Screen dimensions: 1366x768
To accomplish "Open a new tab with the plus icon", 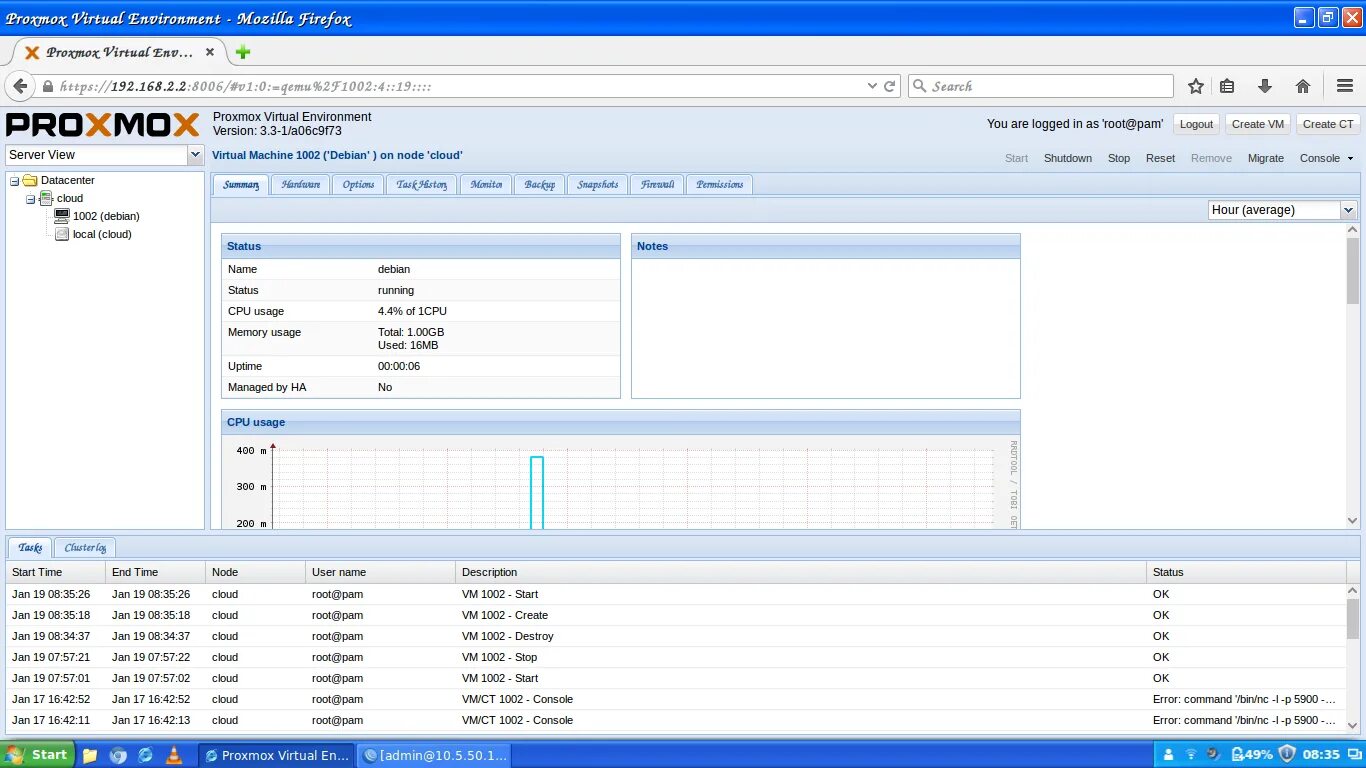I will (242, 52).
